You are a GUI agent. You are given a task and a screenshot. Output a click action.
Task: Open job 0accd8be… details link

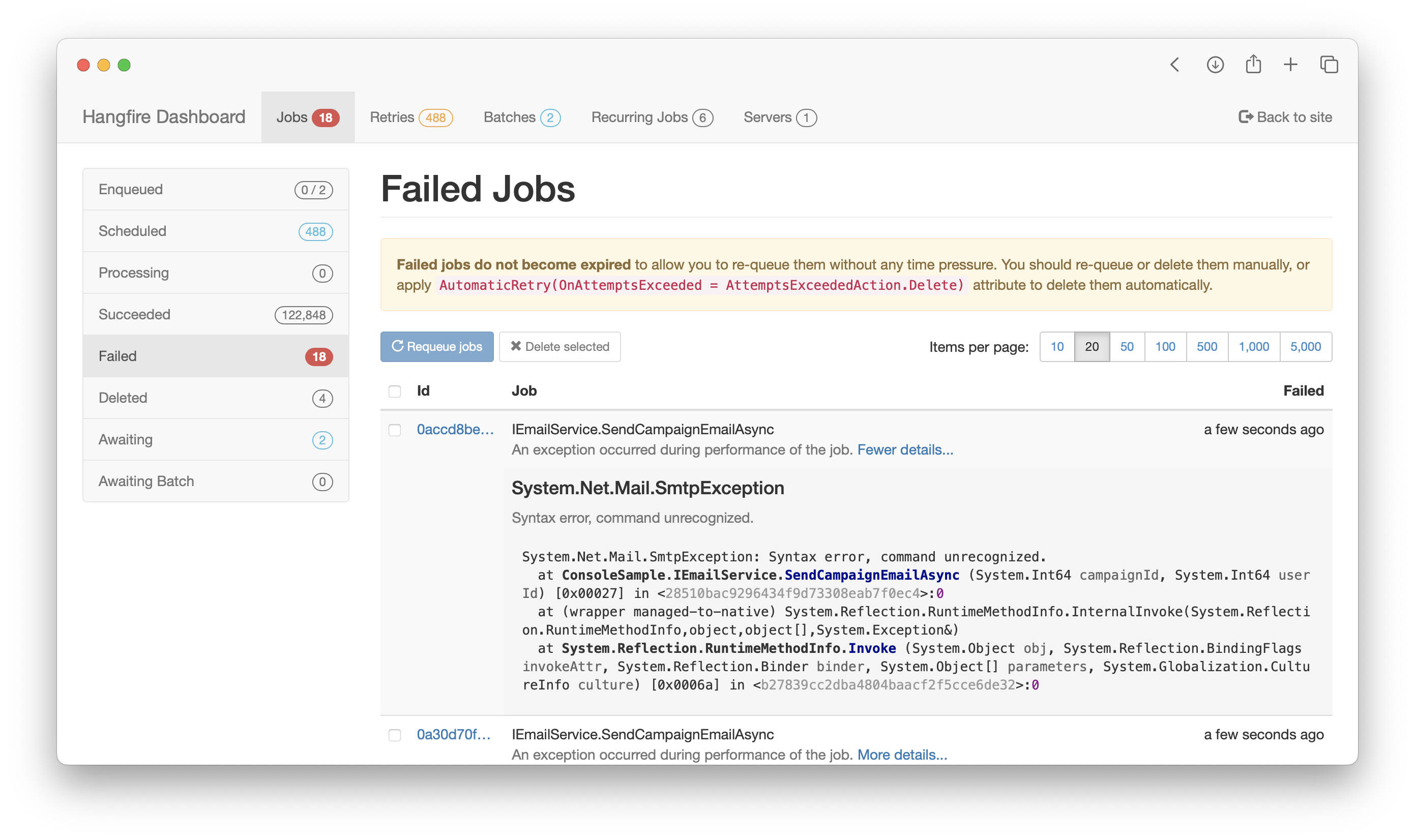(455, 429)
